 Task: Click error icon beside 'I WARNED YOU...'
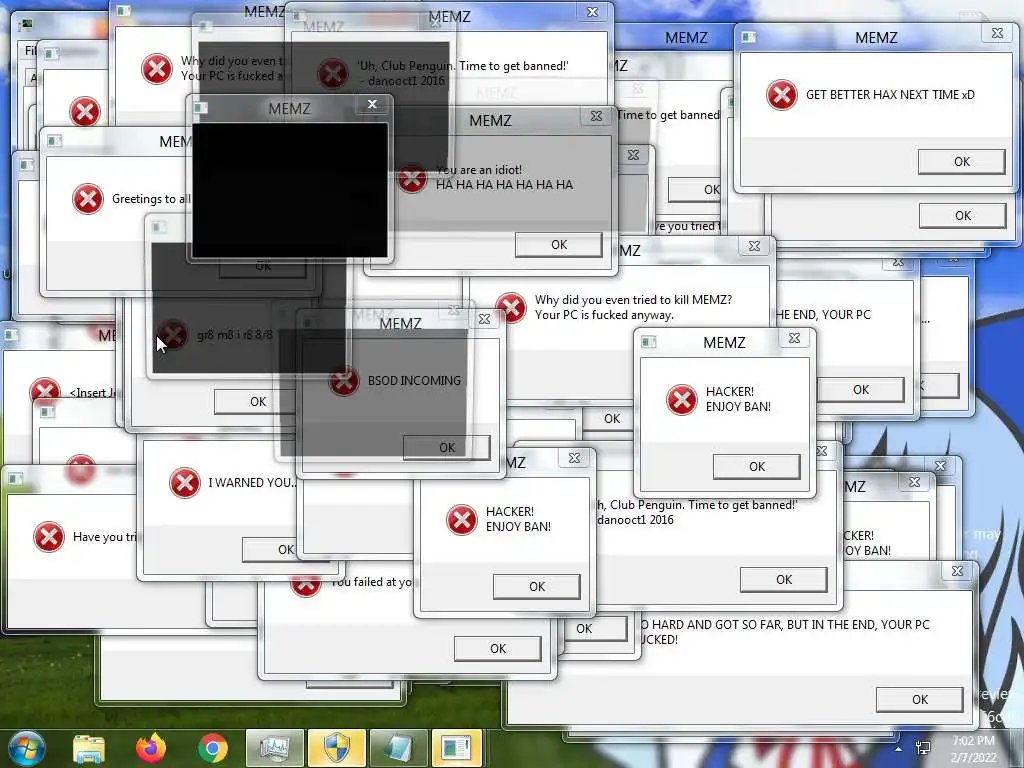tap(185, 483)
